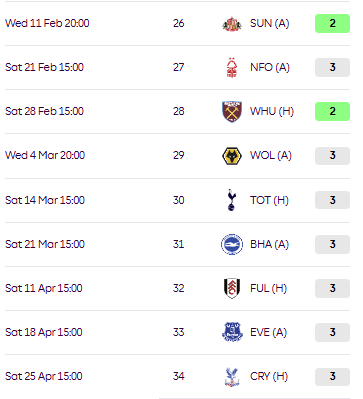Open the WOL (A) fixture link
The height and width of the screenshot is (399, 363).
coord(271,155)
